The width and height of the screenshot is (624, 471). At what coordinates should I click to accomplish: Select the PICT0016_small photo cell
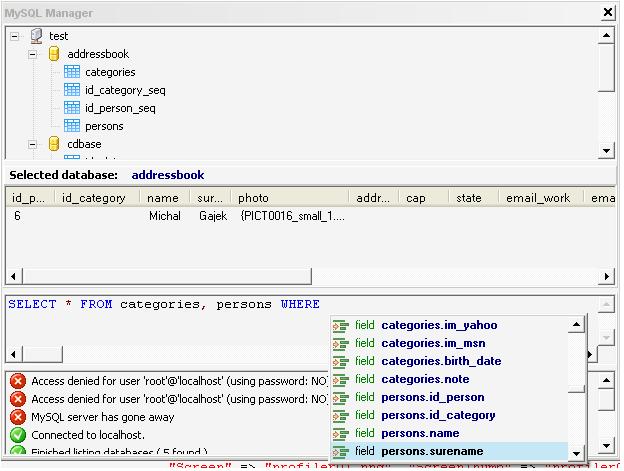pyautogui.click(x=292, y=216)
